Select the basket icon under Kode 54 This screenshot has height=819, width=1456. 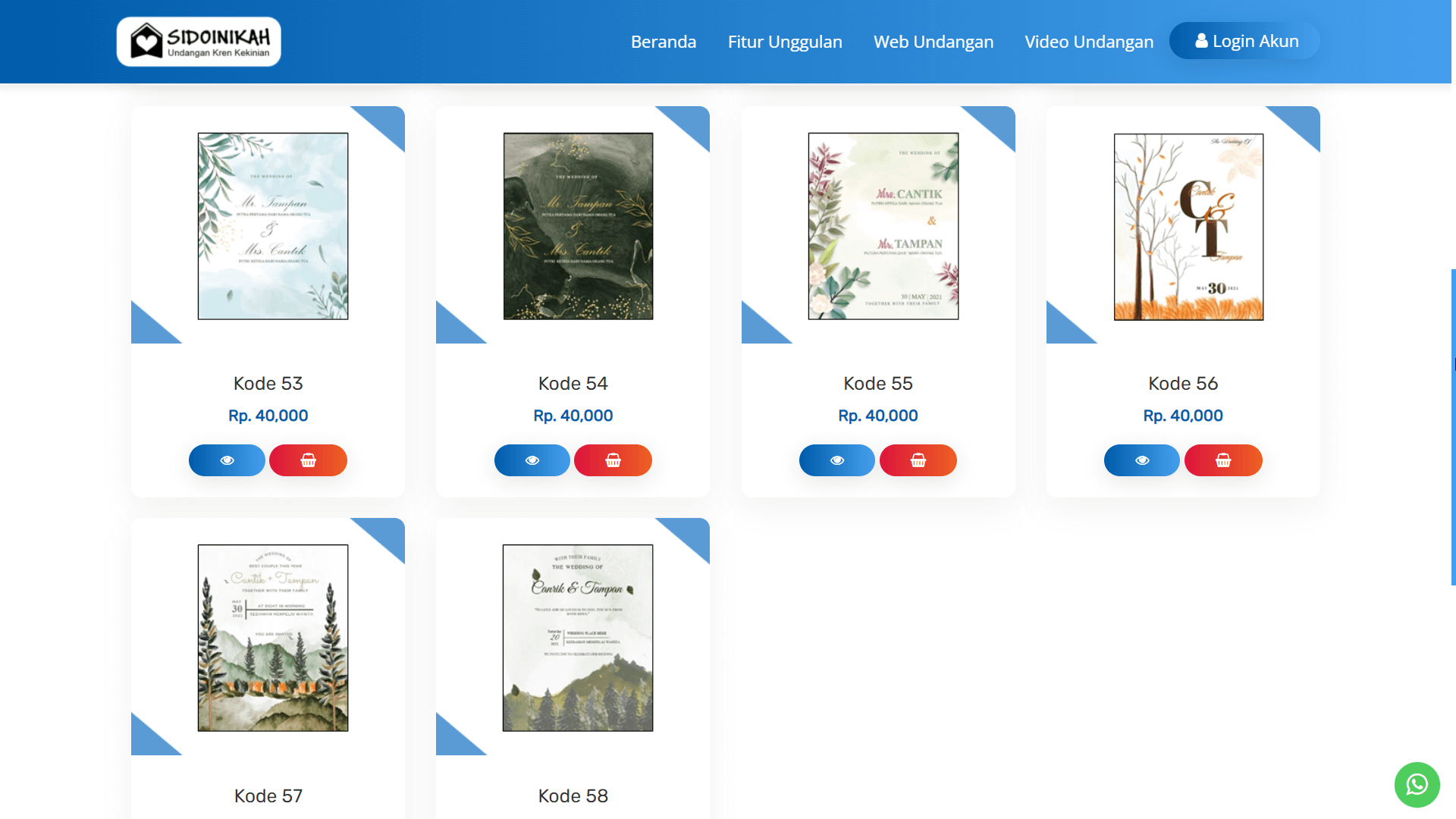tap(613, 460)
